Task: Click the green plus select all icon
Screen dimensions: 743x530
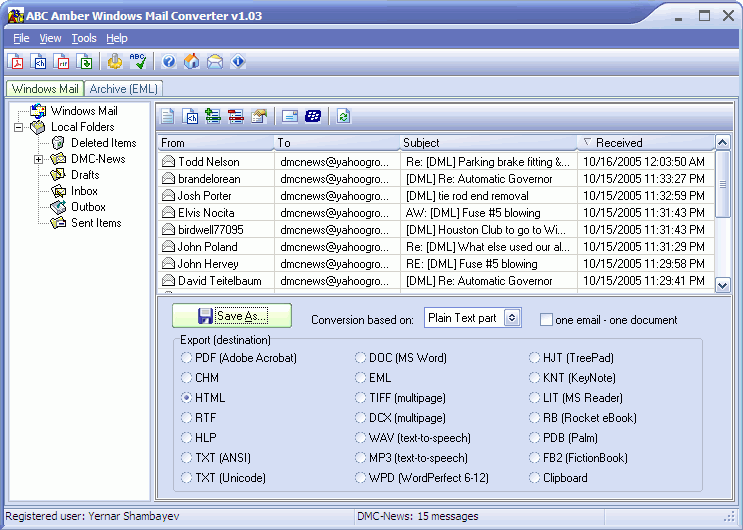Action: 213,116
